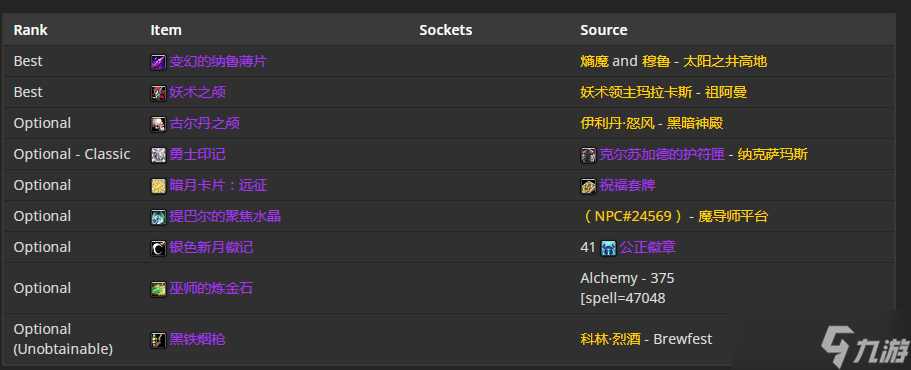
Task: Click the 古尔丹之颅 item icon
Action: point(158,124)
